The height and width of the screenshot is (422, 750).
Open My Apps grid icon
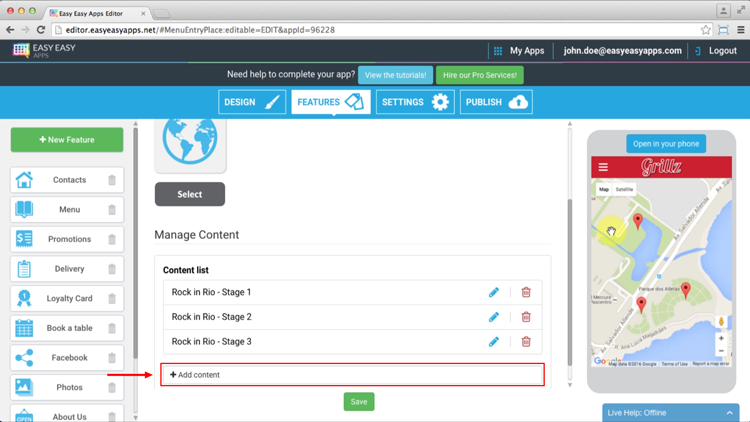497,51
